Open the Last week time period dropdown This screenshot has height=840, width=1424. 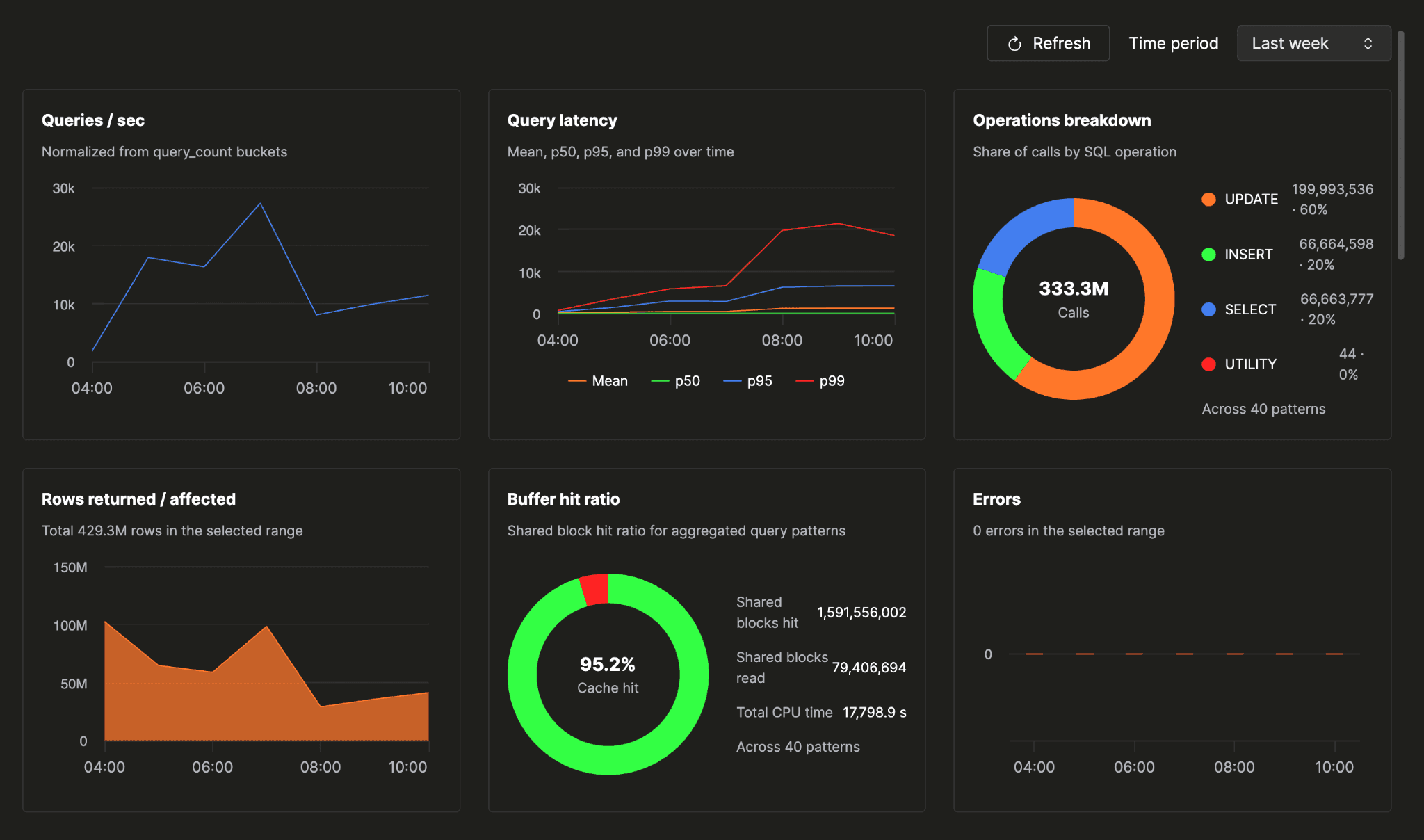click(x=1313, y=43)
